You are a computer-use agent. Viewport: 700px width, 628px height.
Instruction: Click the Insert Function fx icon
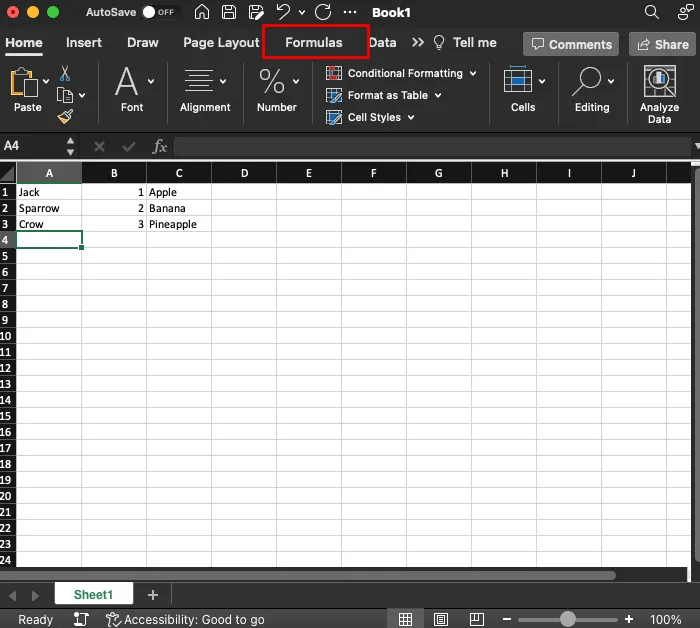[159, 146]
